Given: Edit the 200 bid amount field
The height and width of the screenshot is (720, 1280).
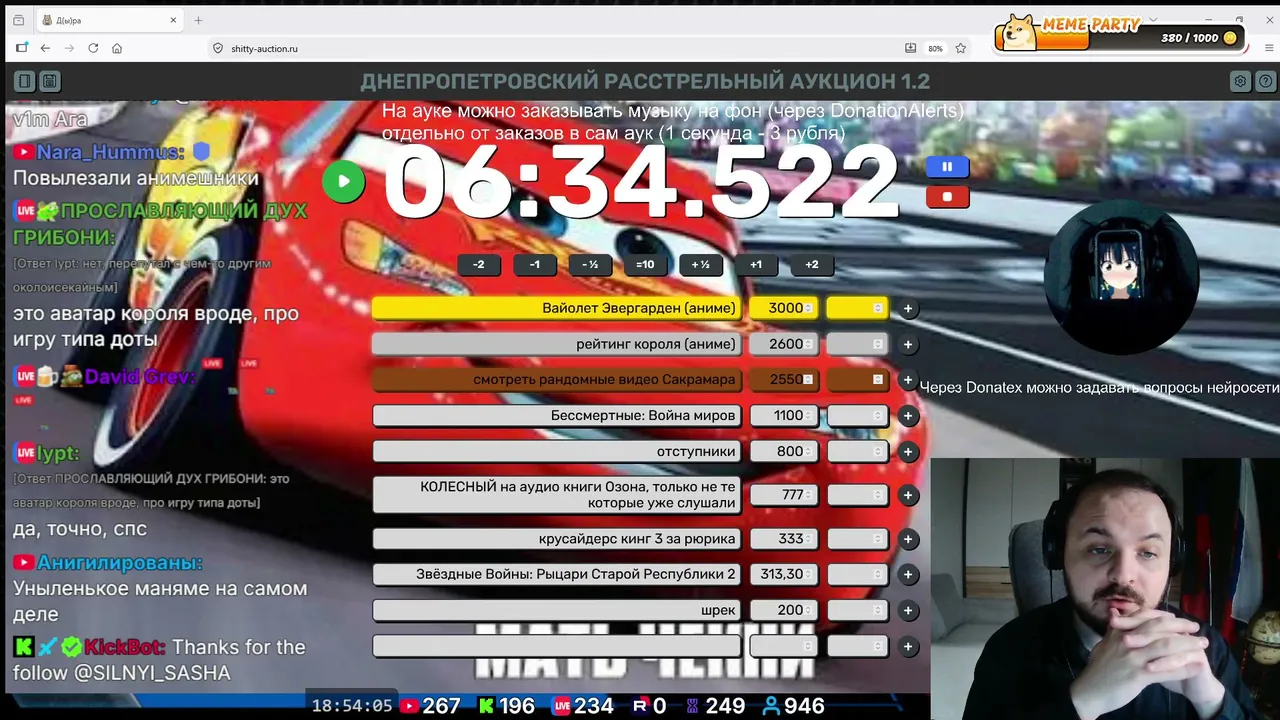Looking at the screenshot, I should [784, 611].
